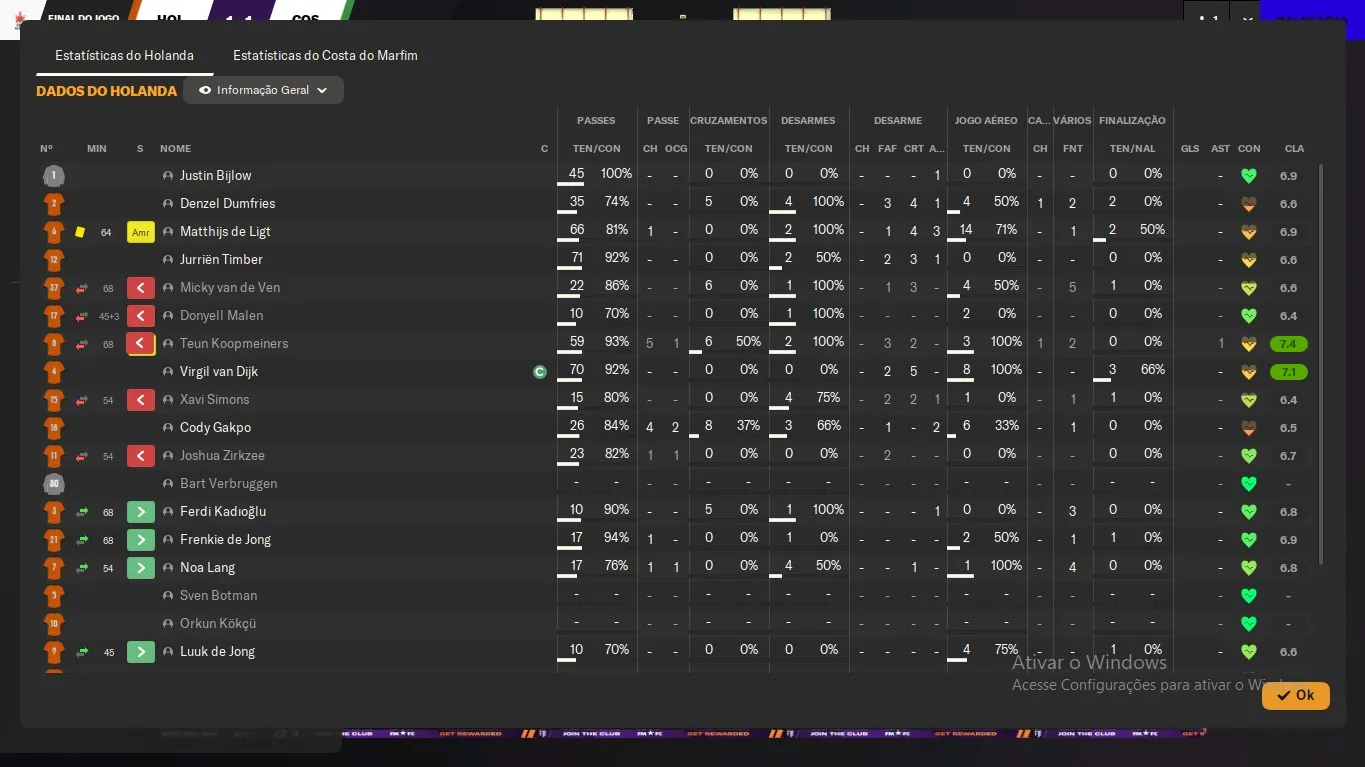The width and height of the screenshot is (1365, 767).
Task: Open Cody Gakpo's player name link
Action: [215, 428]
